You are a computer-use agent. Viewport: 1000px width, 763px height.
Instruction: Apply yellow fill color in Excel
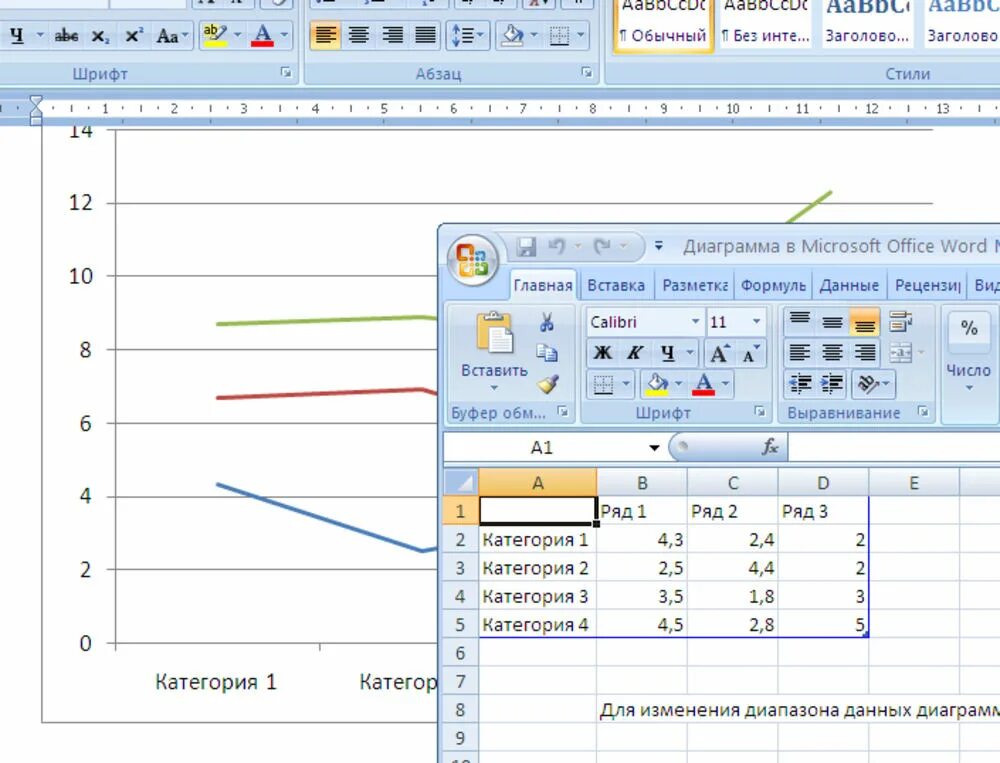pos(658,384)
